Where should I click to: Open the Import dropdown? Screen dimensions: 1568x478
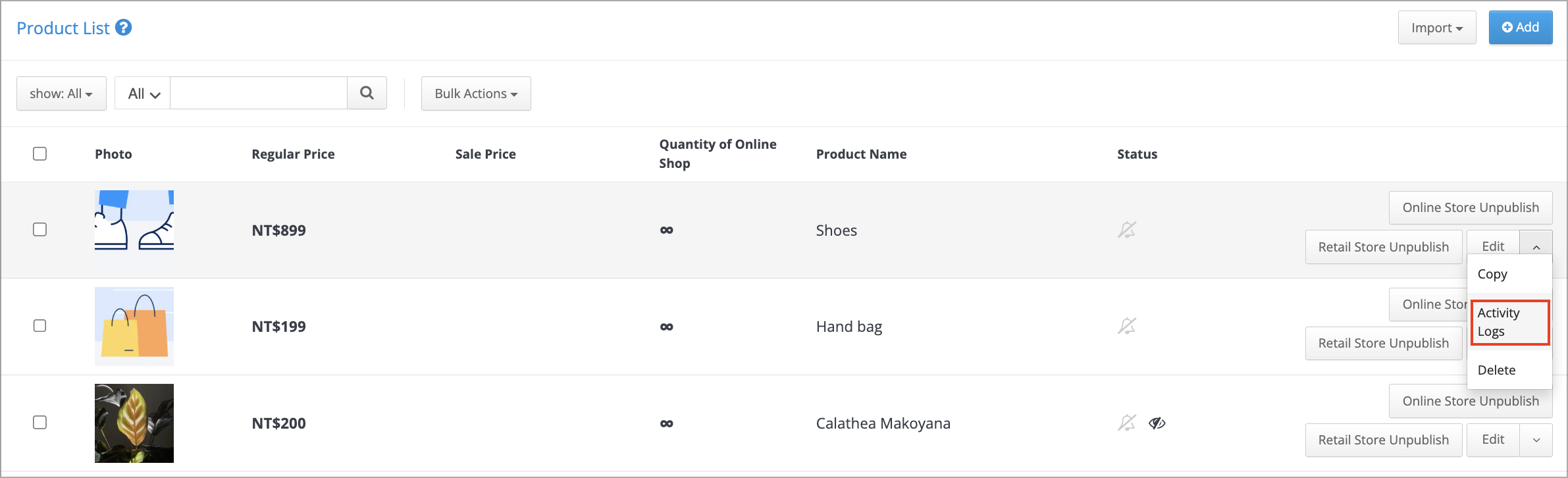1437,28
